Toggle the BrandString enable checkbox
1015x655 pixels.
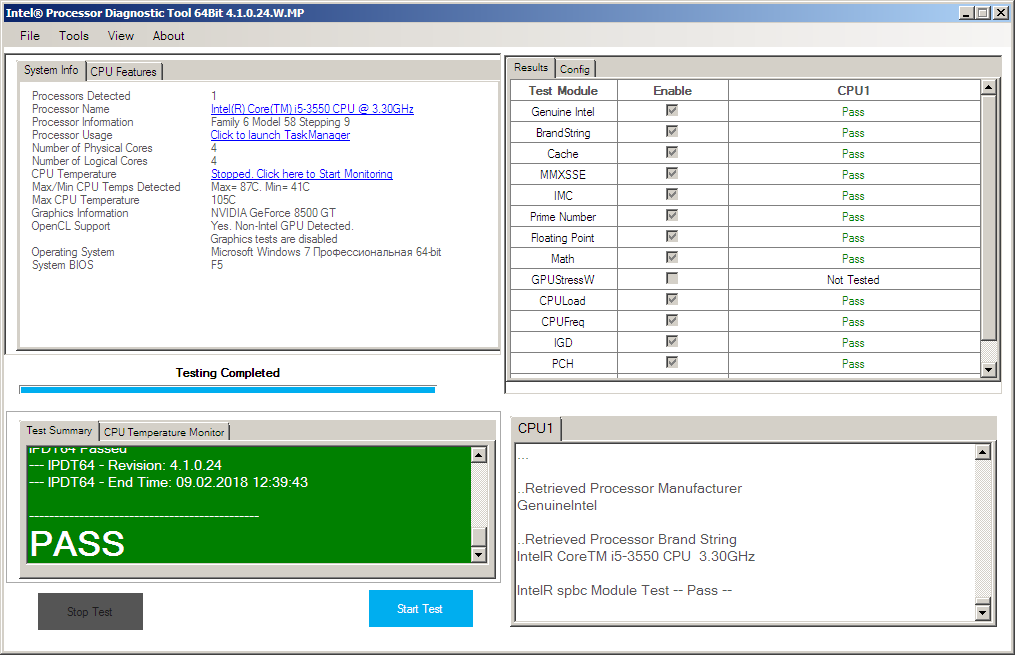[672, 131]
